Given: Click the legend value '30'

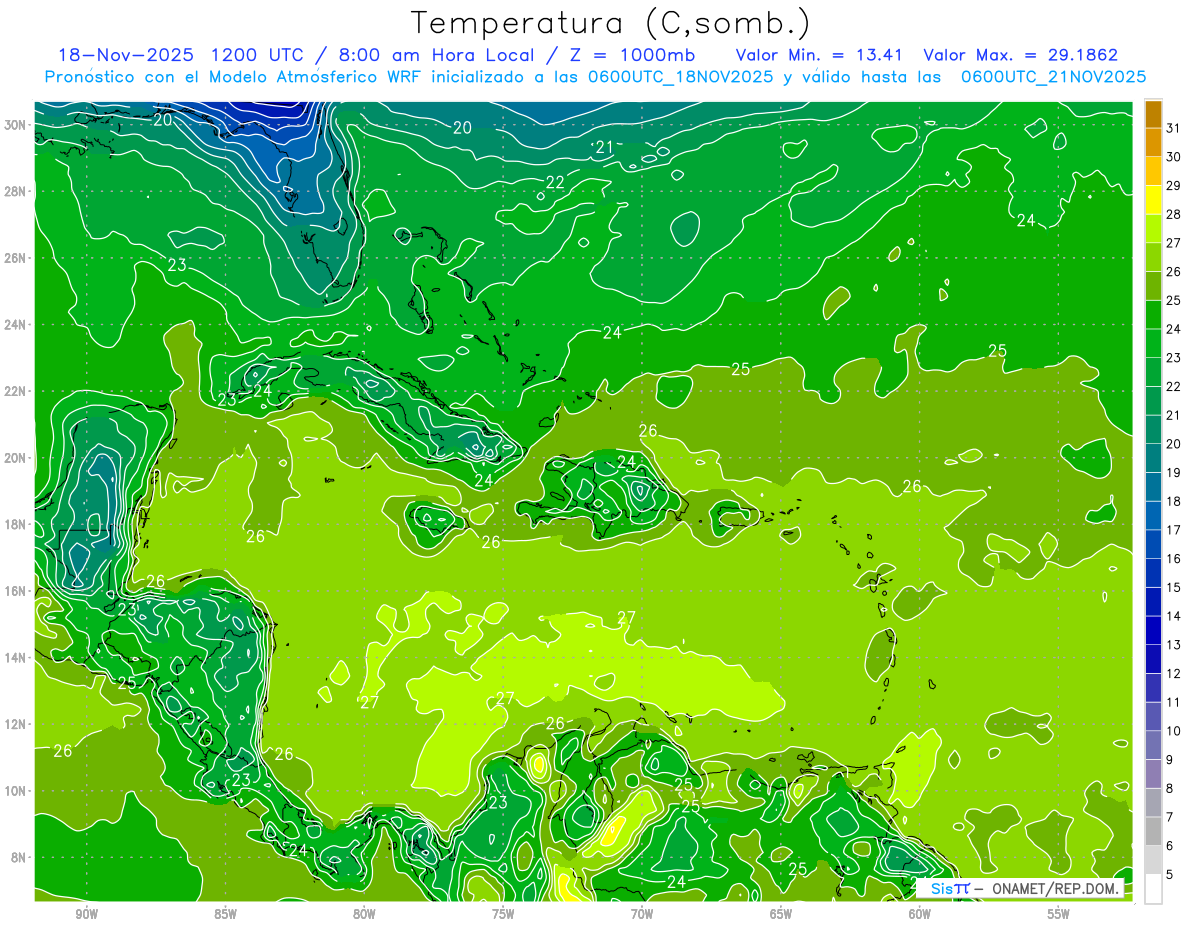Looking at the screenshot, I should tap(1174, 157).
